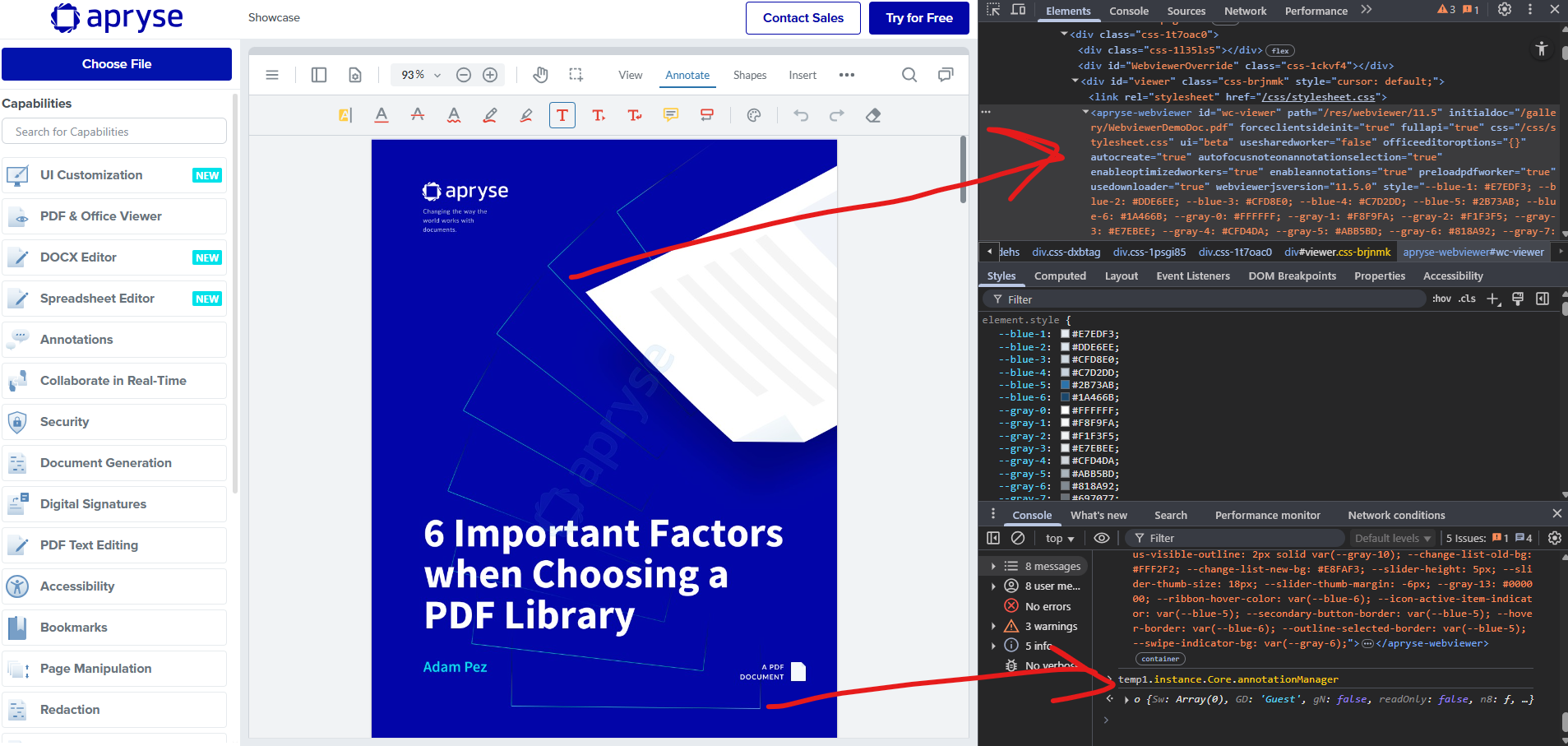The width and height of the screenshot is (1568, 746).
Task: Expand the 8 messages group
Action: [993, 567]
